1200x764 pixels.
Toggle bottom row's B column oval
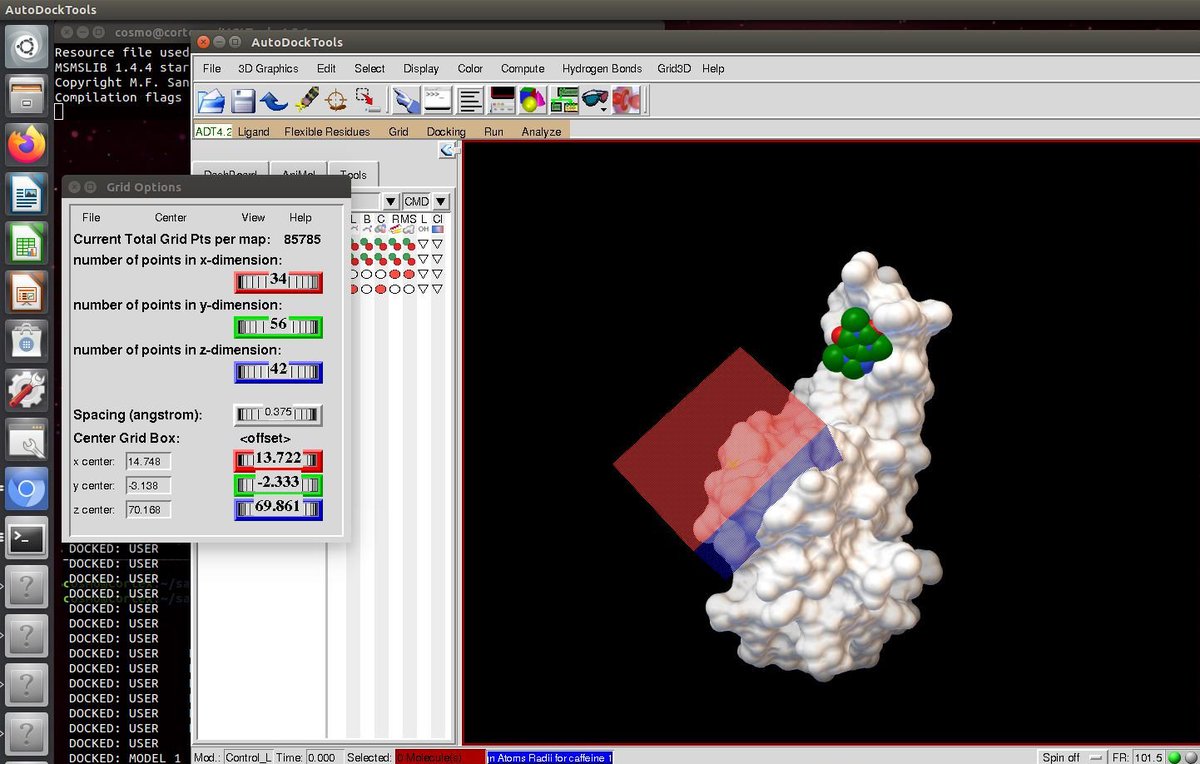pos(367,289)
